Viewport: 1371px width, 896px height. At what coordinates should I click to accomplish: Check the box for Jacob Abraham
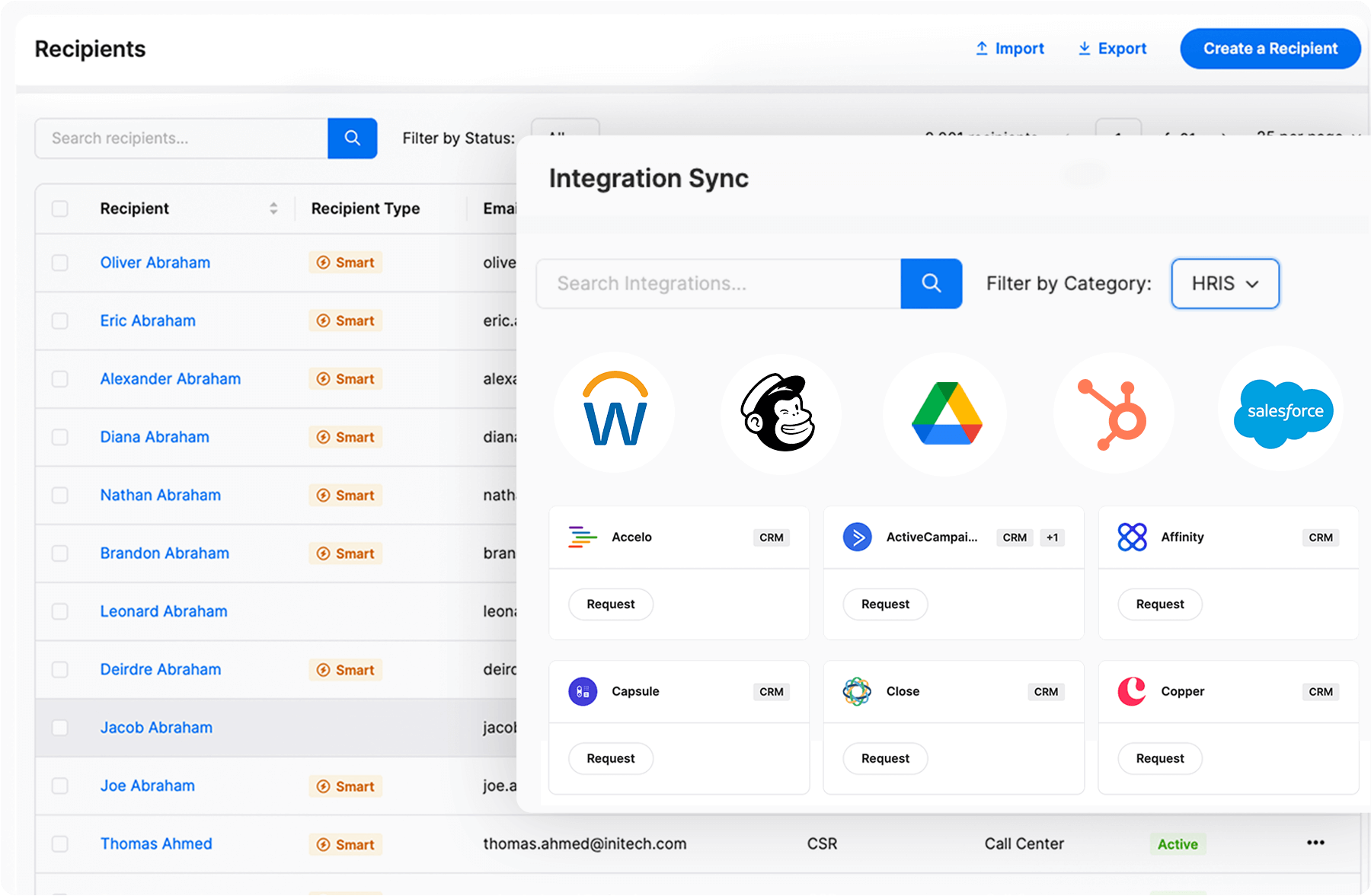tap(60, 728)
